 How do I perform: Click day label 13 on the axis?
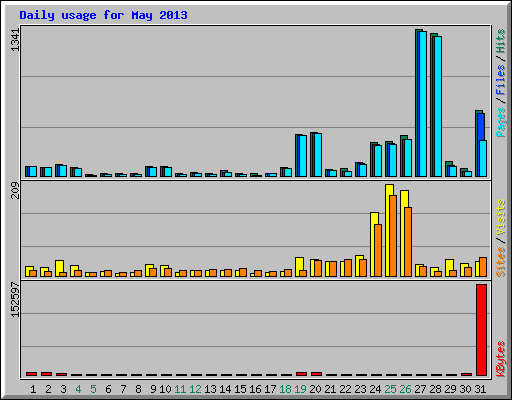tap(210, 389)
